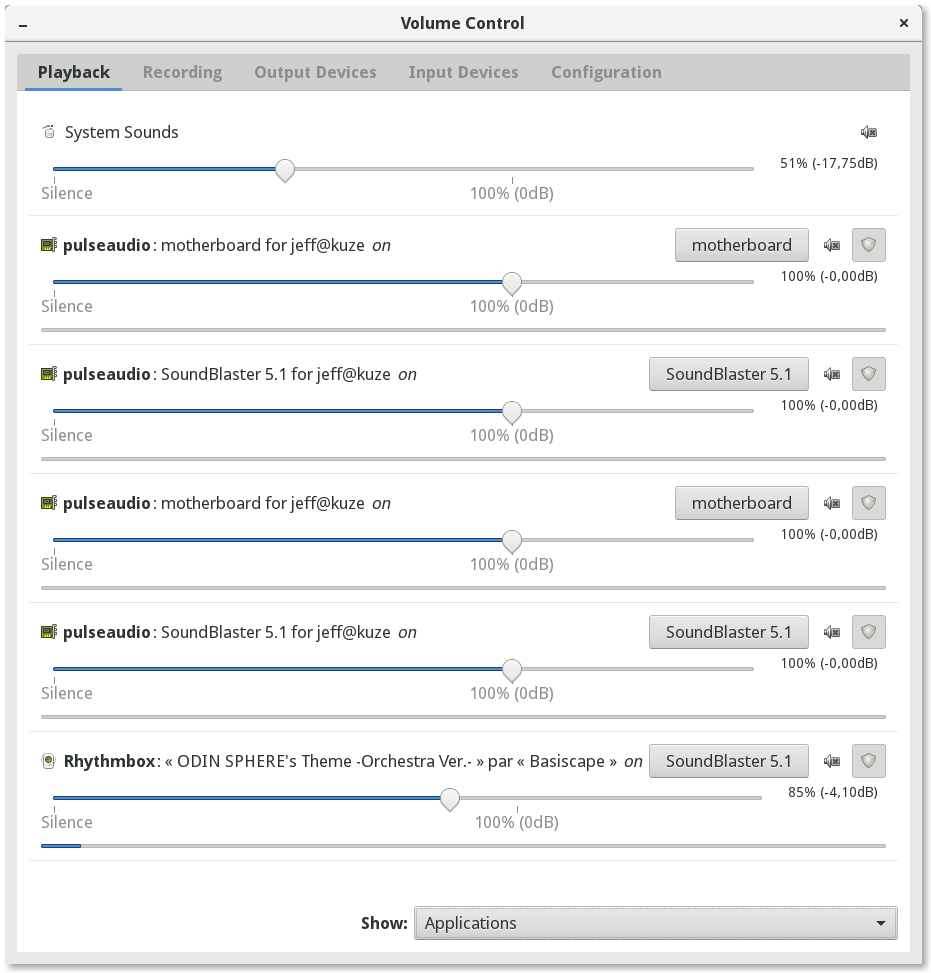Mute the first motherboard pulseaudio stream
This screenshot has width=931, height=973.
coord(831,245)
